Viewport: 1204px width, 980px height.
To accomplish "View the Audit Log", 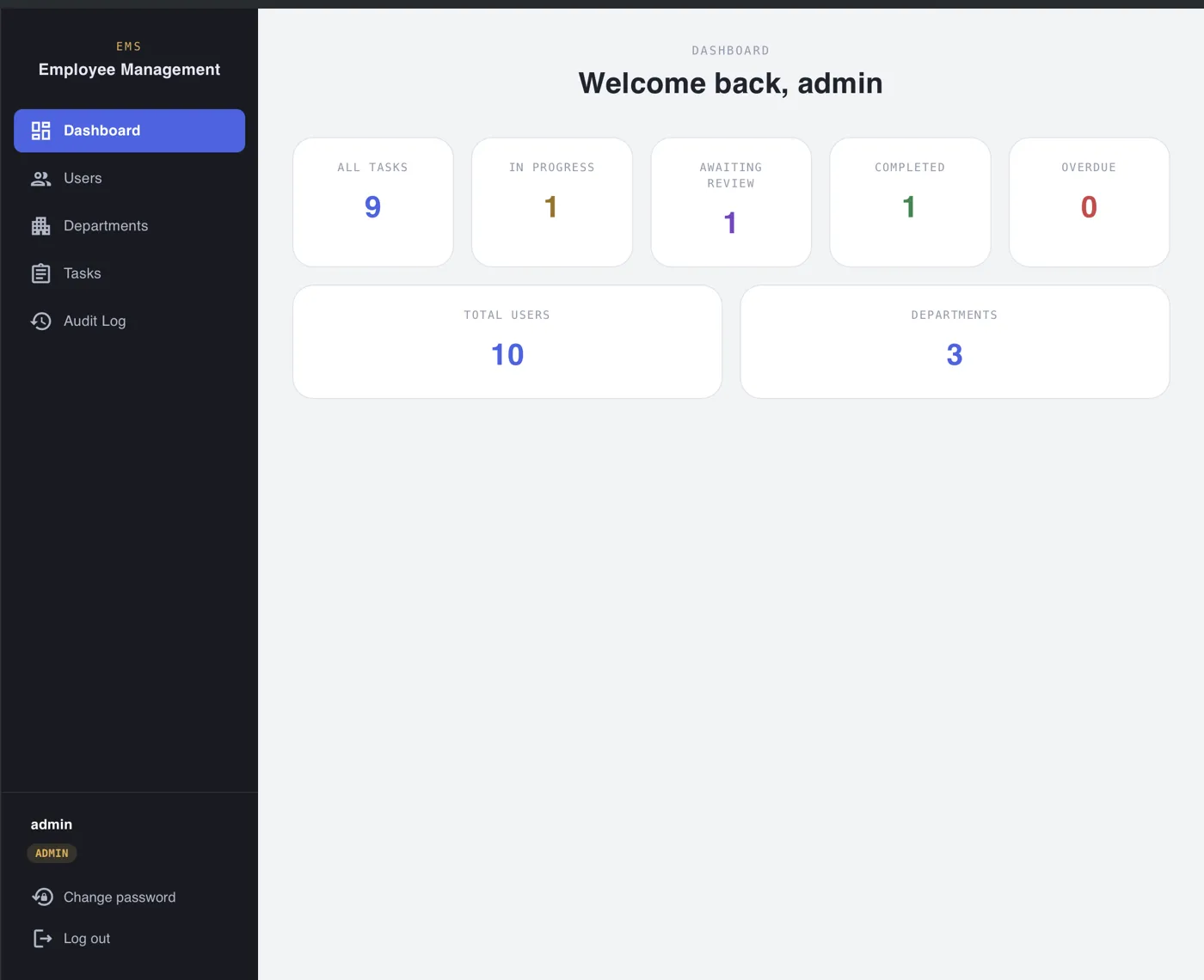I will coord(129,321).
